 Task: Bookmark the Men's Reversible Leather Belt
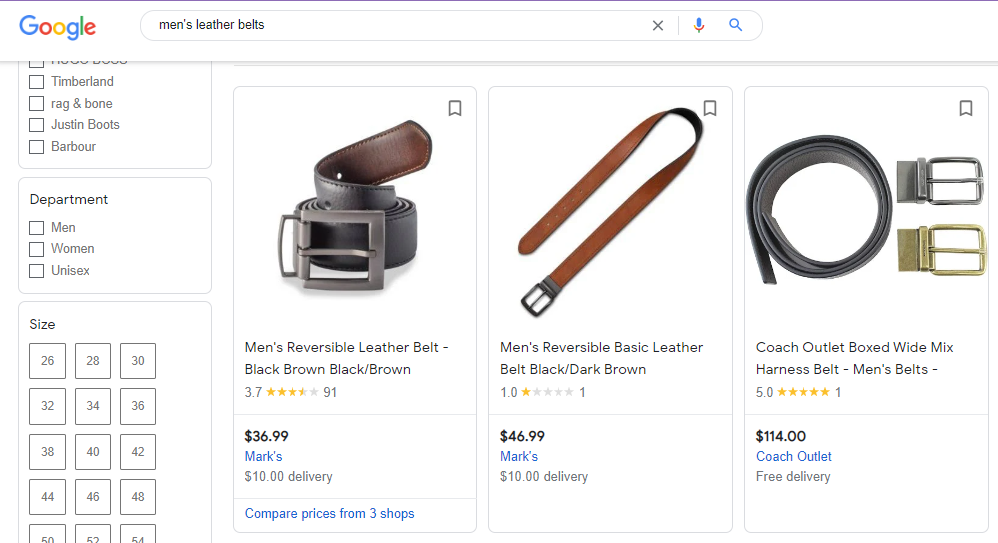(x=455, y=108)
